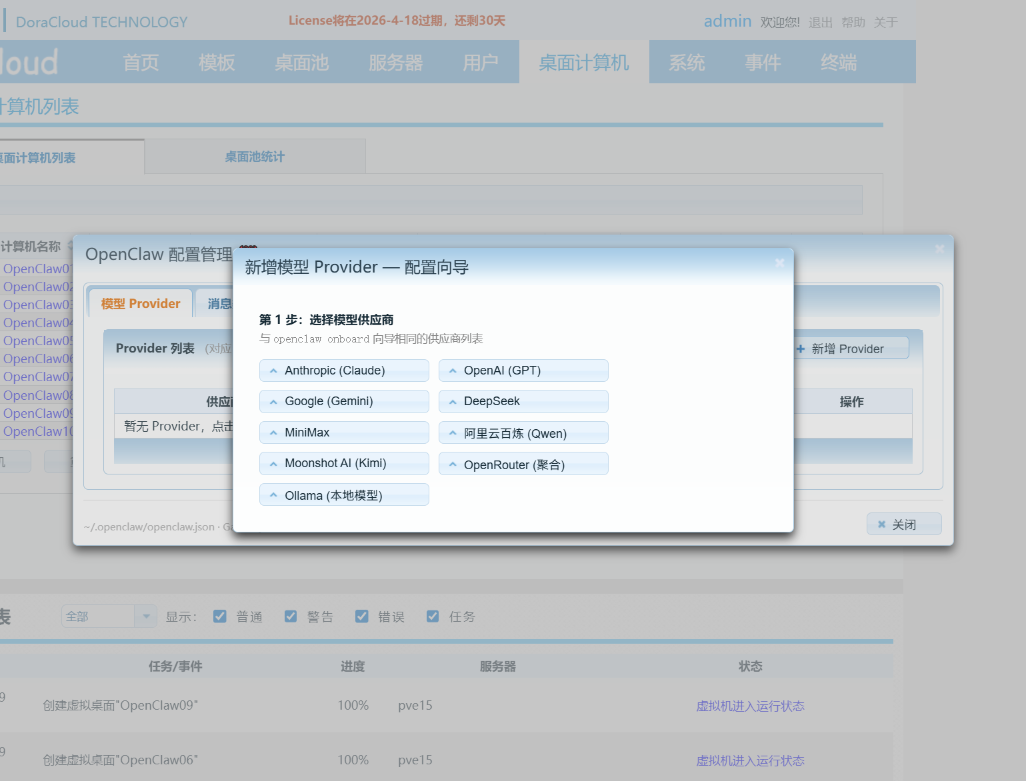Open the 桌面计算机 menu
Screen dimensions: 1026x781
(584, 62)
